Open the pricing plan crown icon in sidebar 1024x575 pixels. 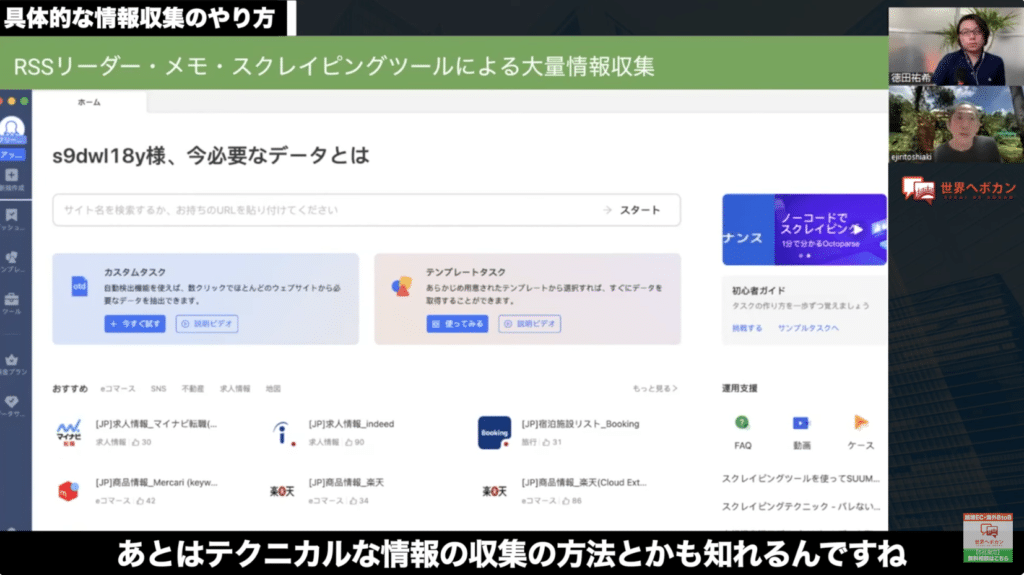(x=12, y=360)
